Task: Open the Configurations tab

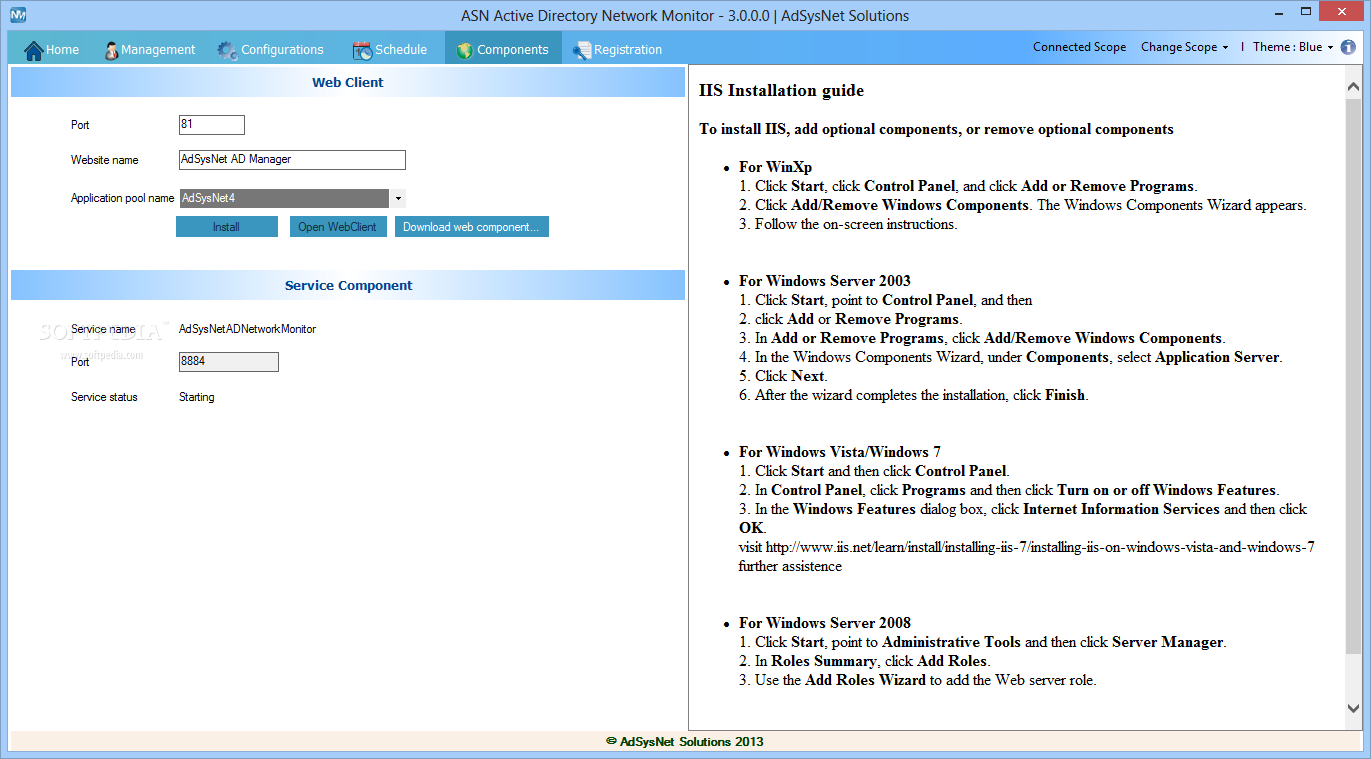Action: [x=270, y=50]
